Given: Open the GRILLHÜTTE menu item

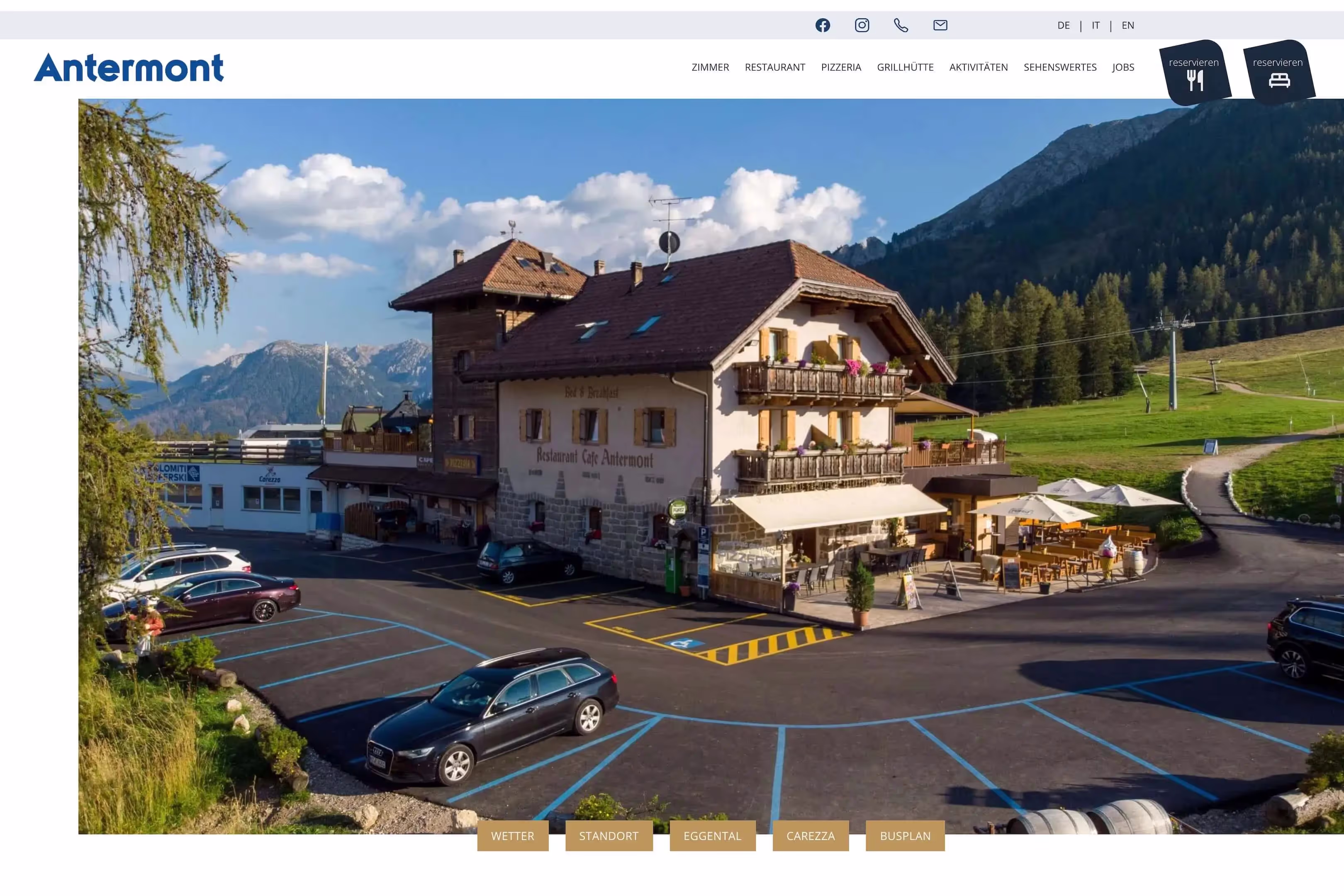Looking at the screenshot, I should (x=905, y=68).
